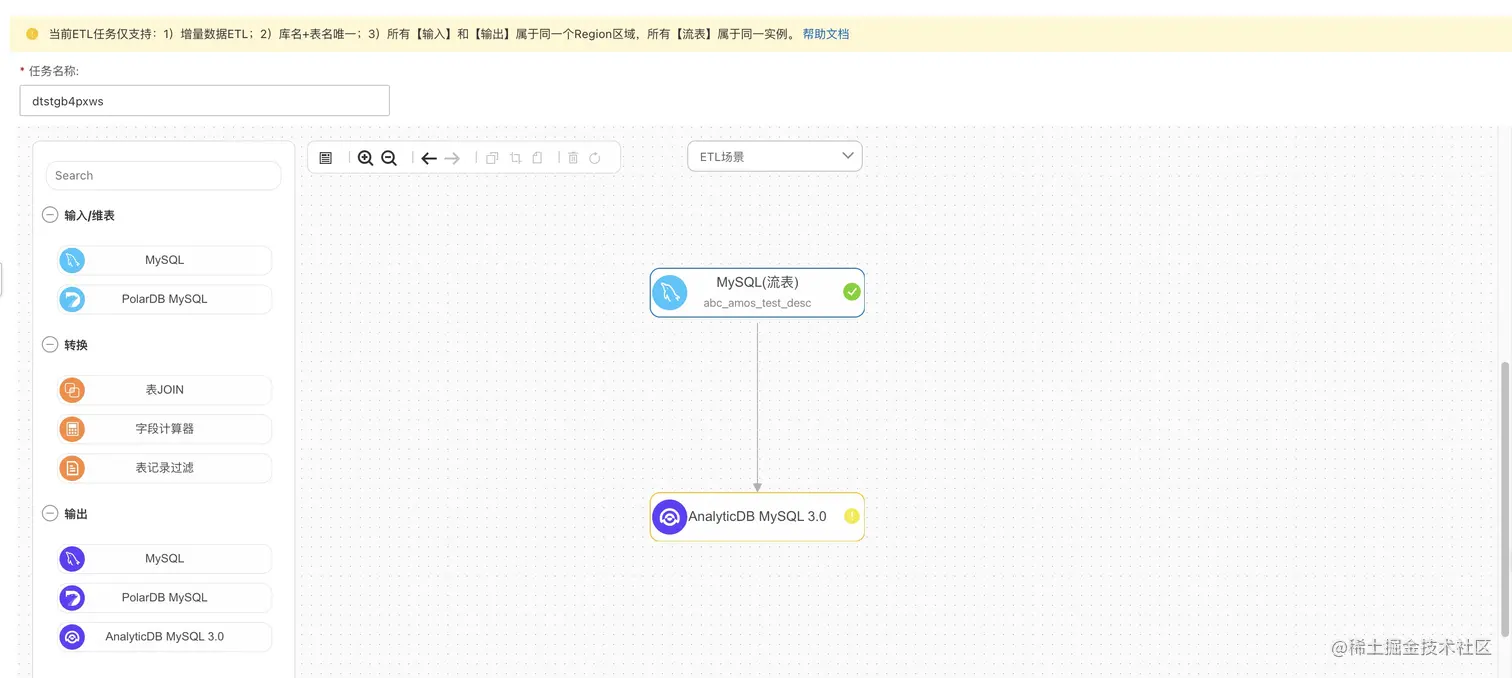Click the field calculator icon
Viewport: 1512px width, 678px height.
[72, 429]
